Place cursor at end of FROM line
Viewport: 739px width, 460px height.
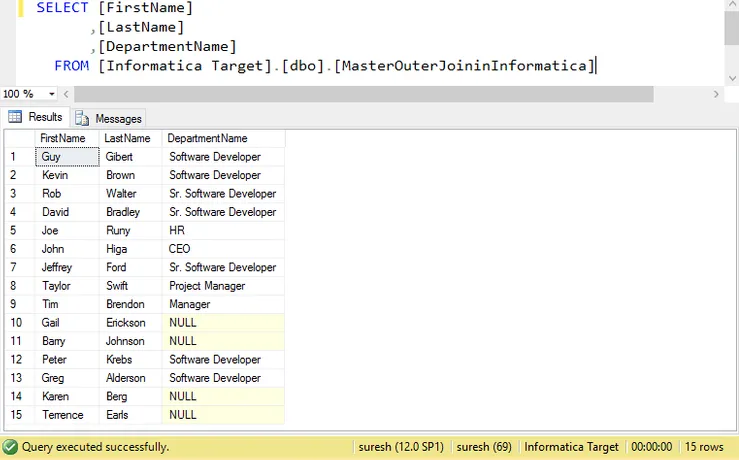coord(596,66)
